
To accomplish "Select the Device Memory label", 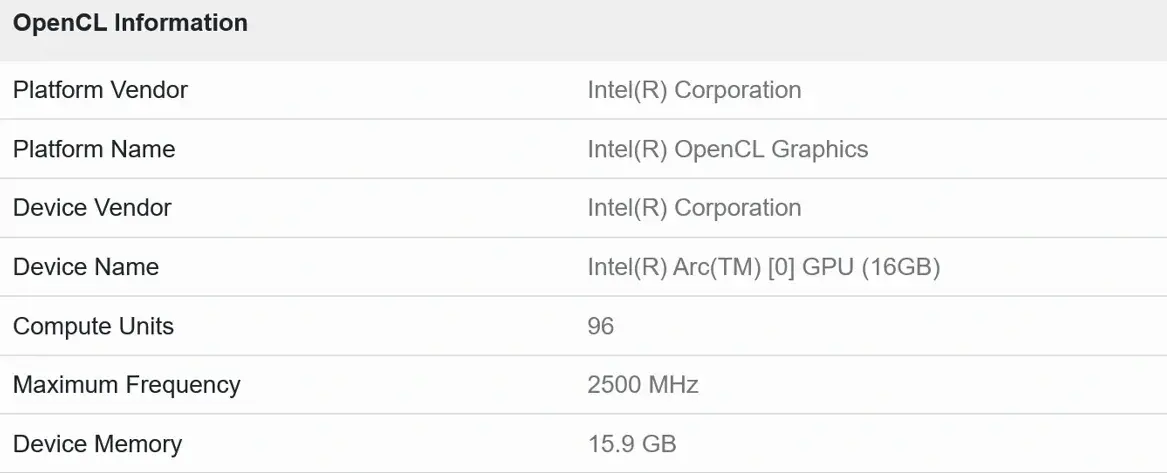I will click(97, 444).
